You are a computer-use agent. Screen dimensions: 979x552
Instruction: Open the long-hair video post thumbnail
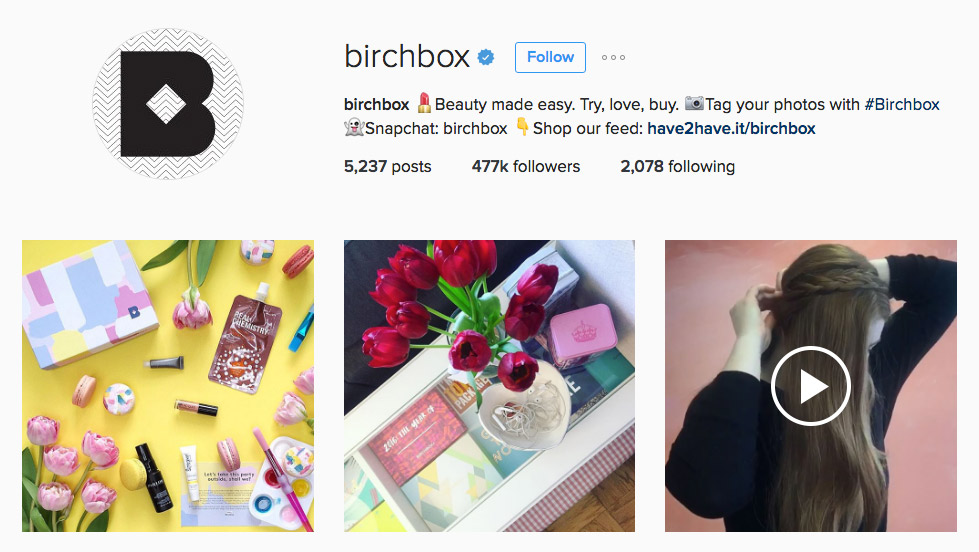coord(810,386)
